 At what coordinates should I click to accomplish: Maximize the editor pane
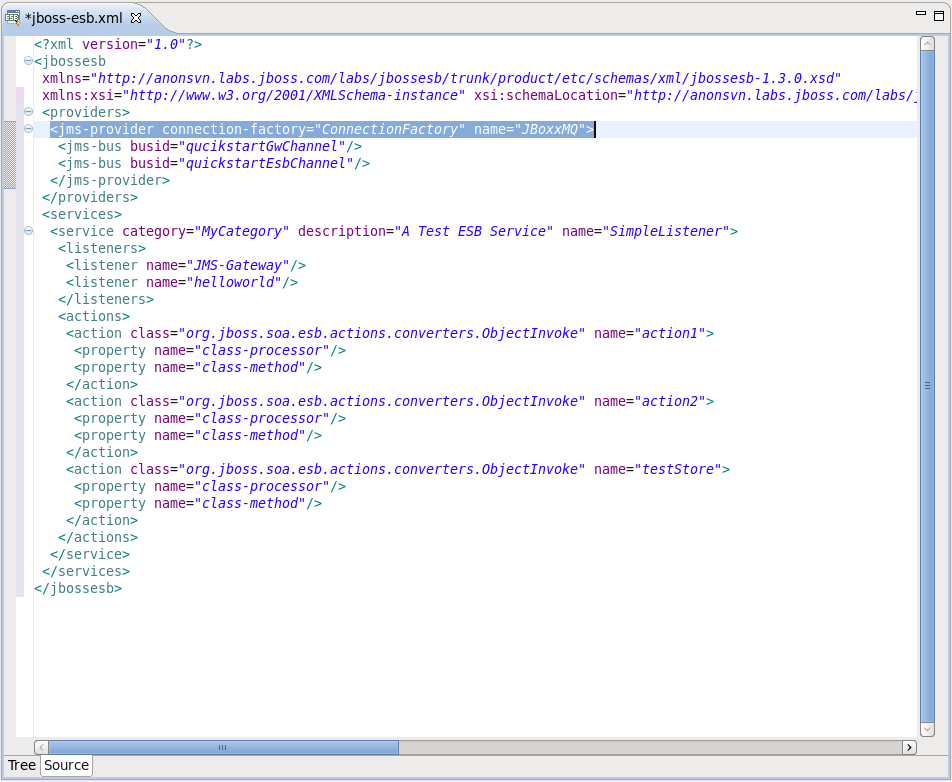click(x=938, y=14)
